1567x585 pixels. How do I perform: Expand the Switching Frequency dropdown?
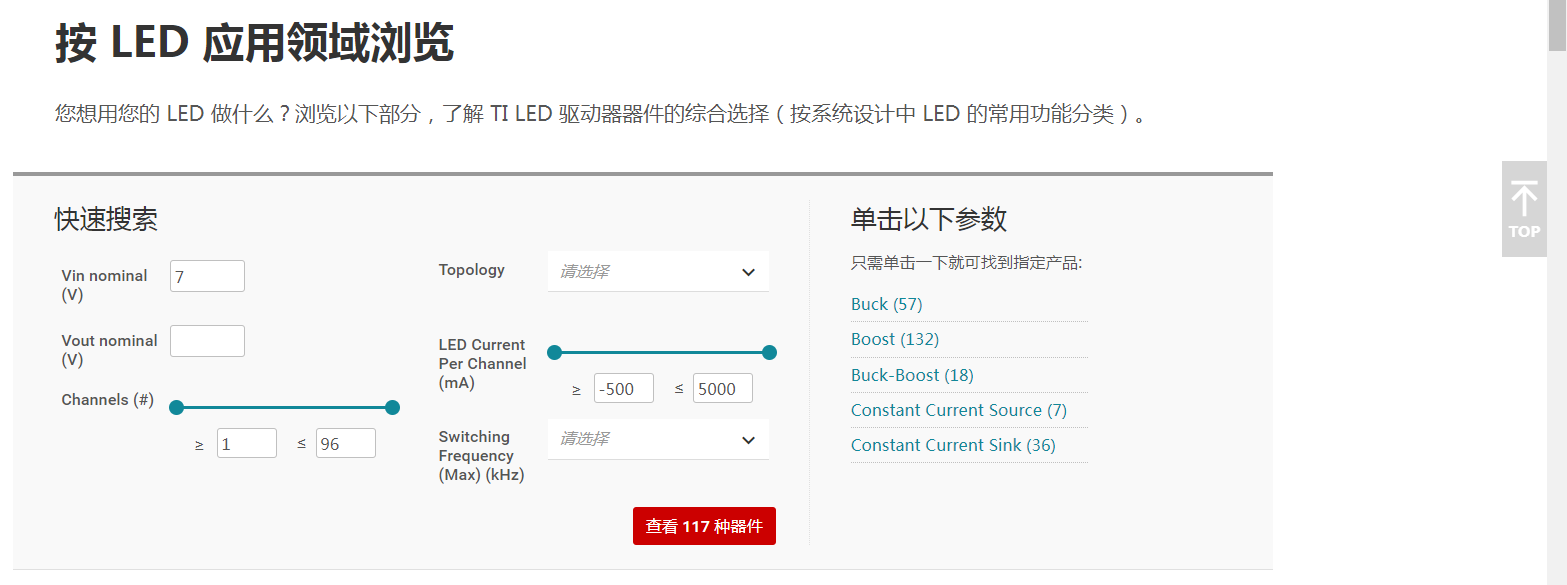(658, 439)
